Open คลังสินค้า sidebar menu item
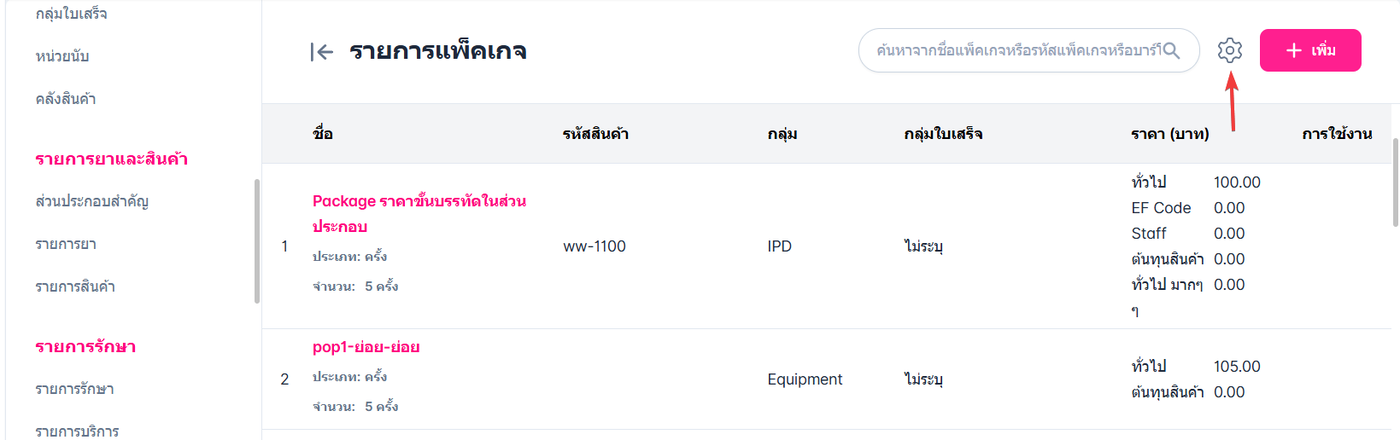Viewport: 1400px width, 440px height. pyautogui.click(x=65, y=99)
